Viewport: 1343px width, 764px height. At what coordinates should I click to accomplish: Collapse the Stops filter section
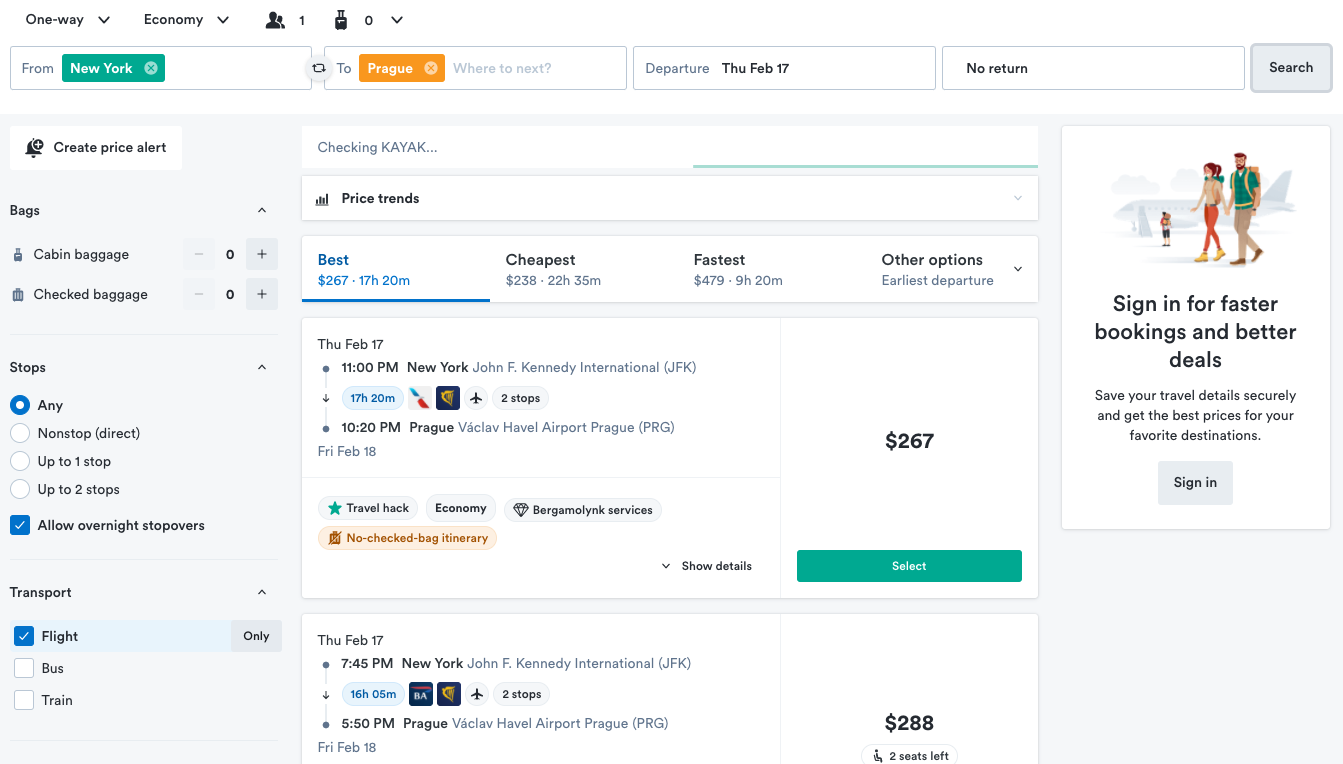click(262, 367)
